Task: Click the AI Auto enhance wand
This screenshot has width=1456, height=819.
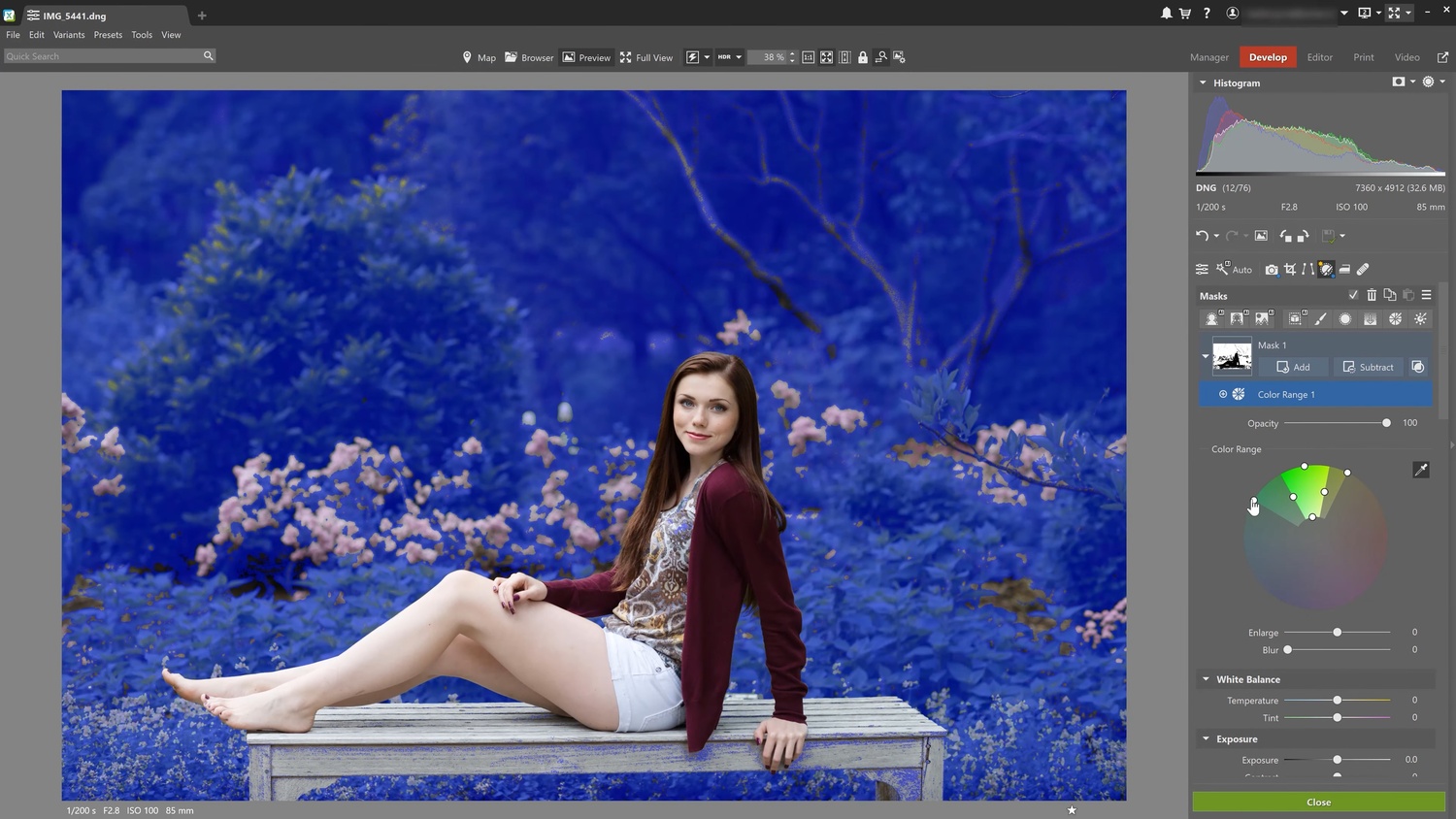Action: (1234, 269)
